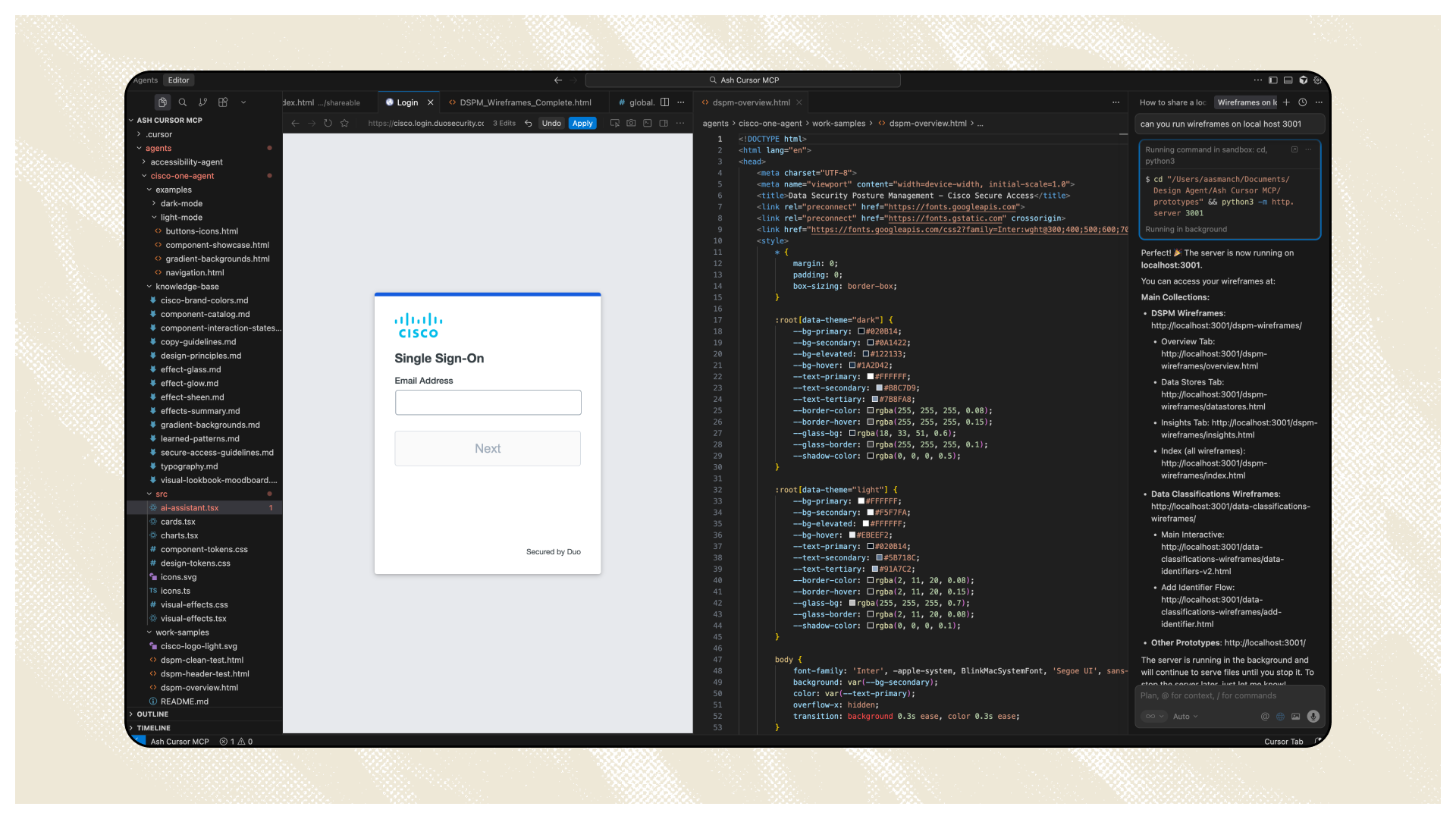Open the agent mode infinity dropdown
1456x819 pixels.
[1154, 717]
